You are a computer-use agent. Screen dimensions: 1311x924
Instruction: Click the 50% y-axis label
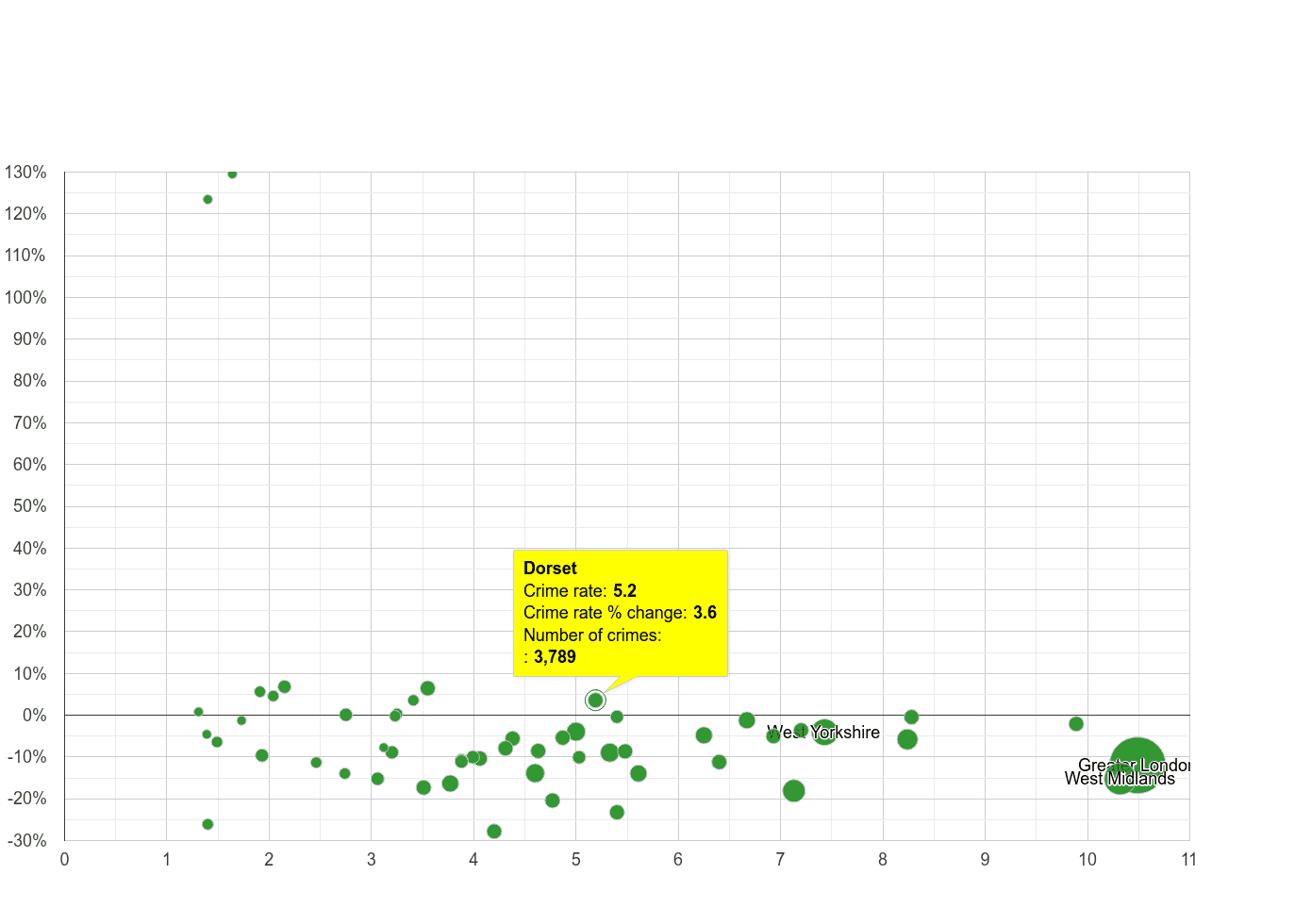coord(29,506)
